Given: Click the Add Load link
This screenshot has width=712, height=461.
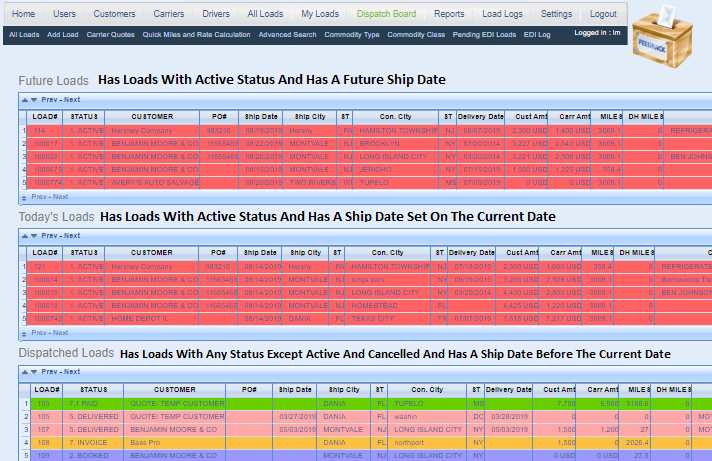Looking at the screenshot, I should [63, 35].
